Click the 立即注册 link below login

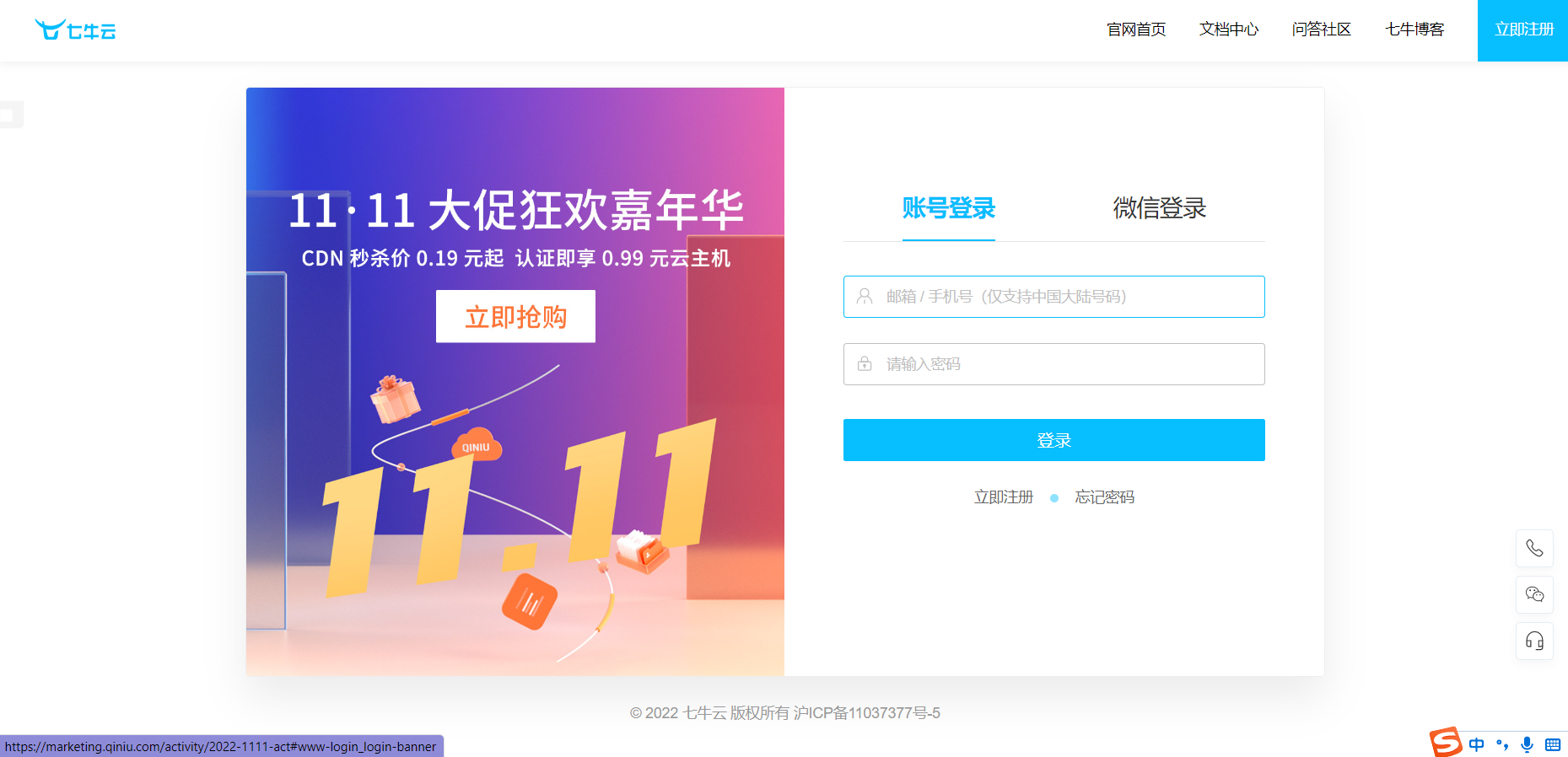1004,497
